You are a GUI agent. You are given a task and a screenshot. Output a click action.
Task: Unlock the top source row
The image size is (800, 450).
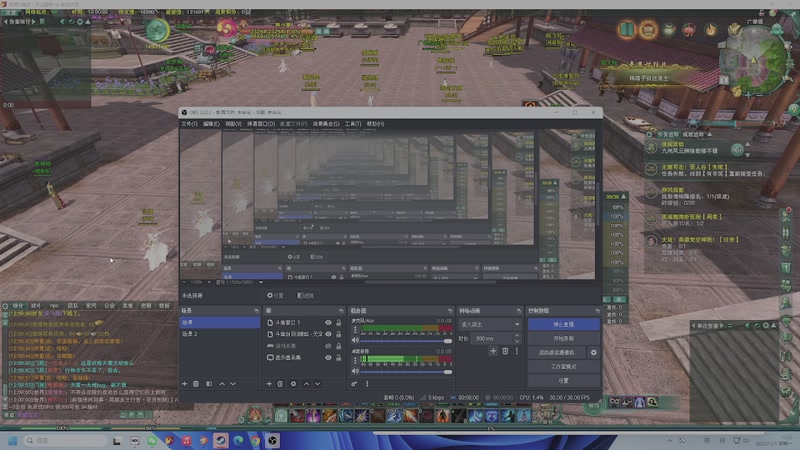(338, 322)
